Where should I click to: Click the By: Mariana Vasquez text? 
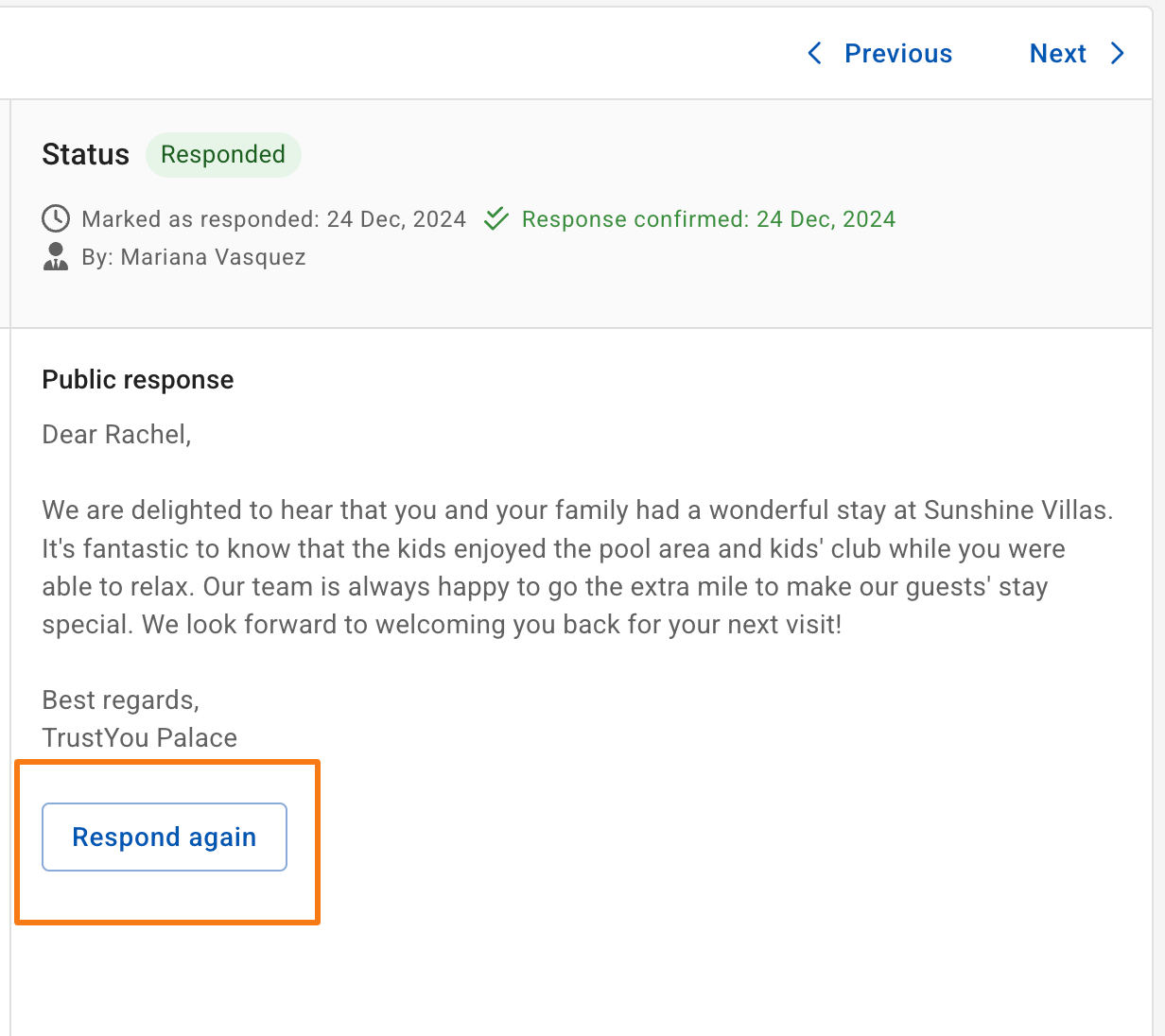[x=194, y=257]
